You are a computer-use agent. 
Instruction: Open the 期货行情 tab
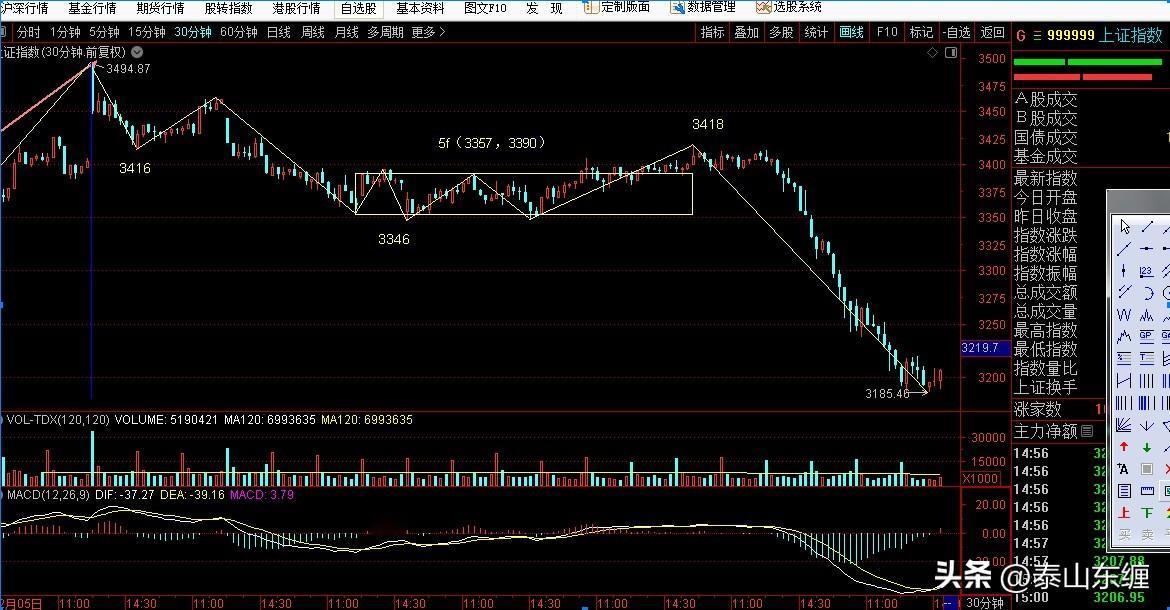pyautogui.click(x=160, y=8)
